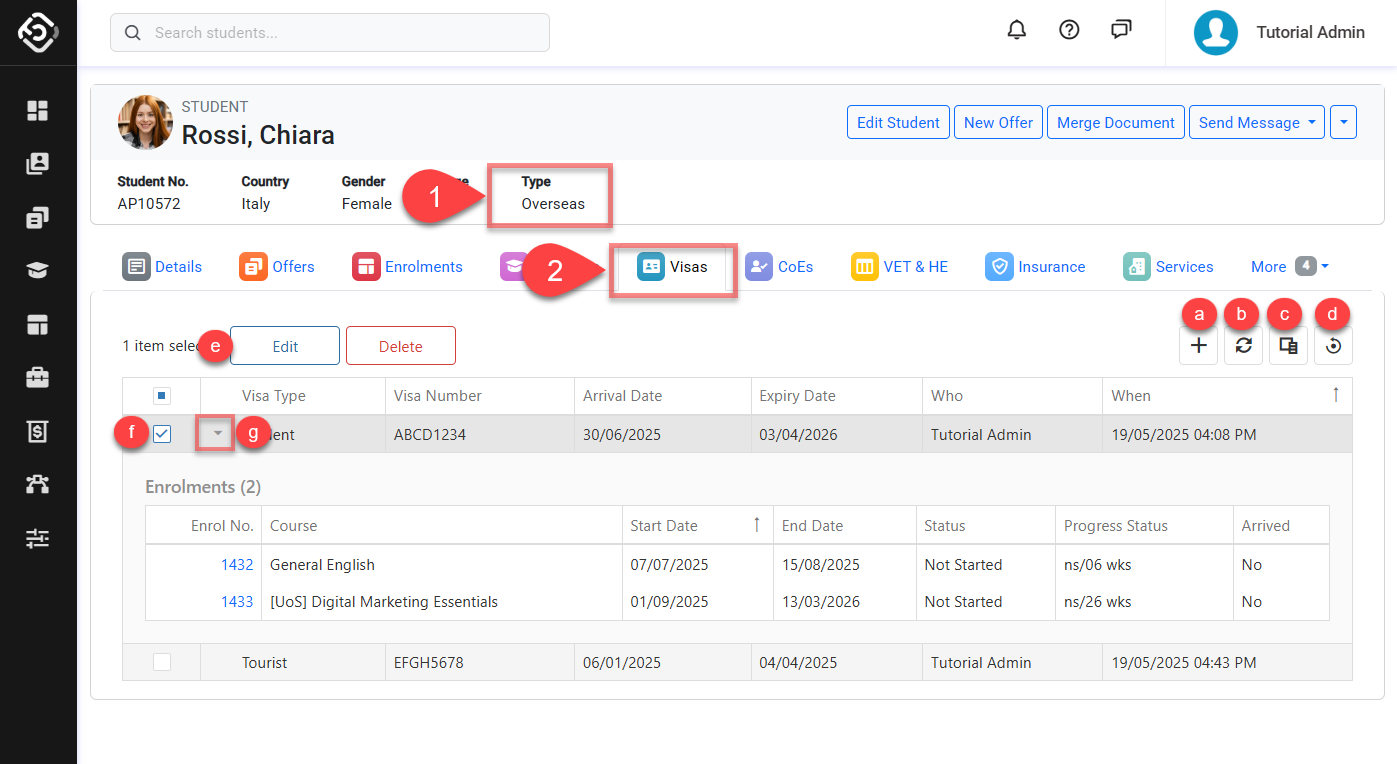This screenshot has height=764, width=1397.
Task: Select the Digital Marketing Essentials course cell
Action: 441,601
